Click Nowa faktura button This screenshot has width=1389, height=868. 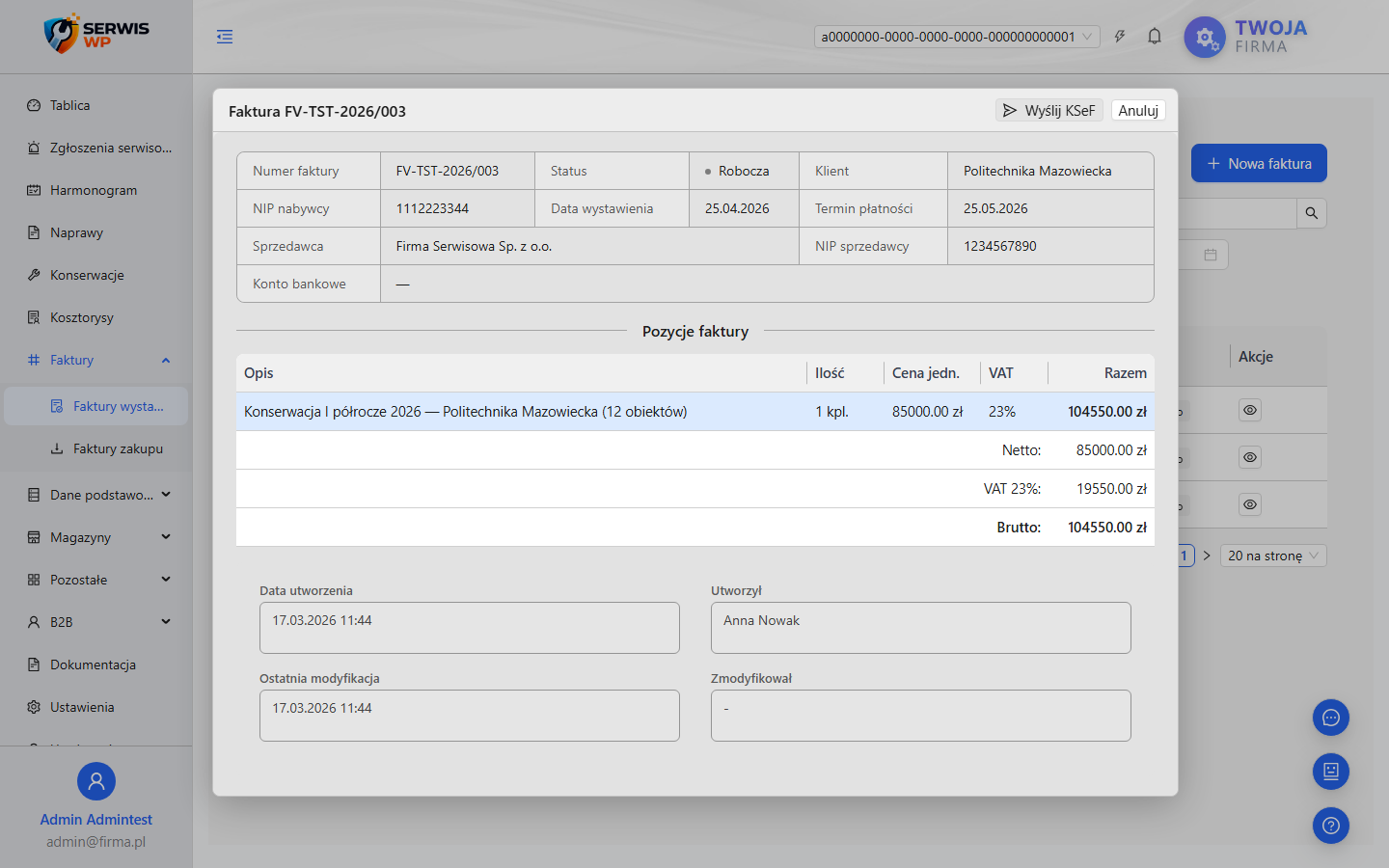[1259, 163]
